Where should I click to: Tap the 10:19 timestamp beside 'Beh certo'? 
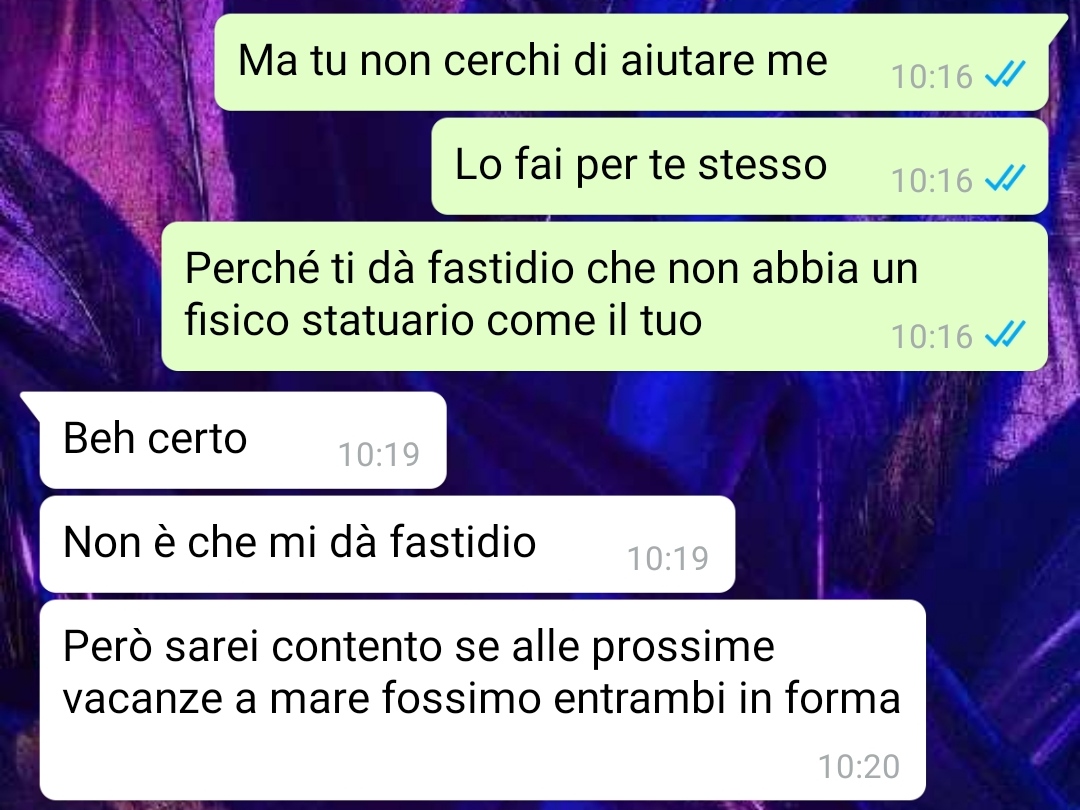click(x=379, y=455)
